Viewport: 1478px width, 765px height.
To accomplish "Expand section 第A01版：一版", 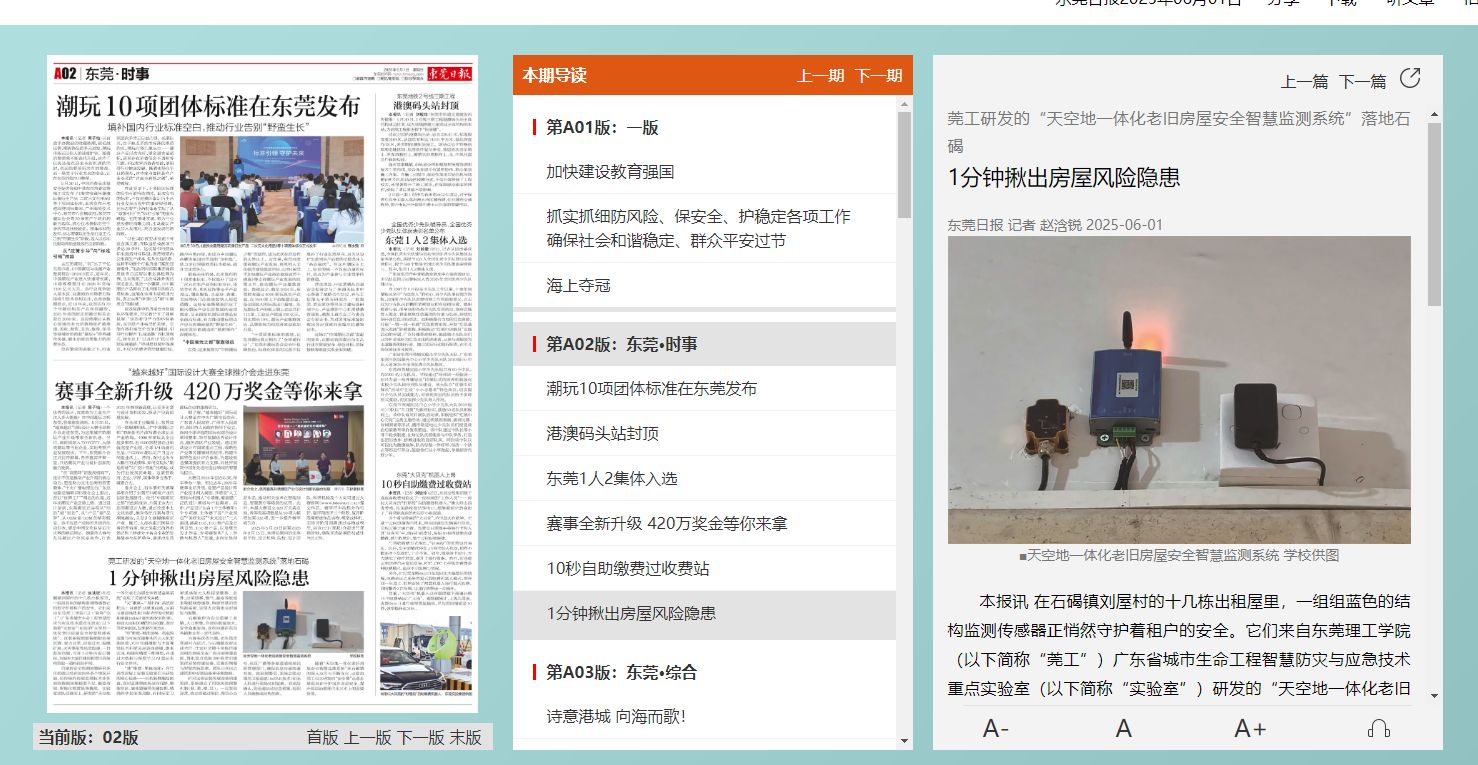I will point(602,127).
